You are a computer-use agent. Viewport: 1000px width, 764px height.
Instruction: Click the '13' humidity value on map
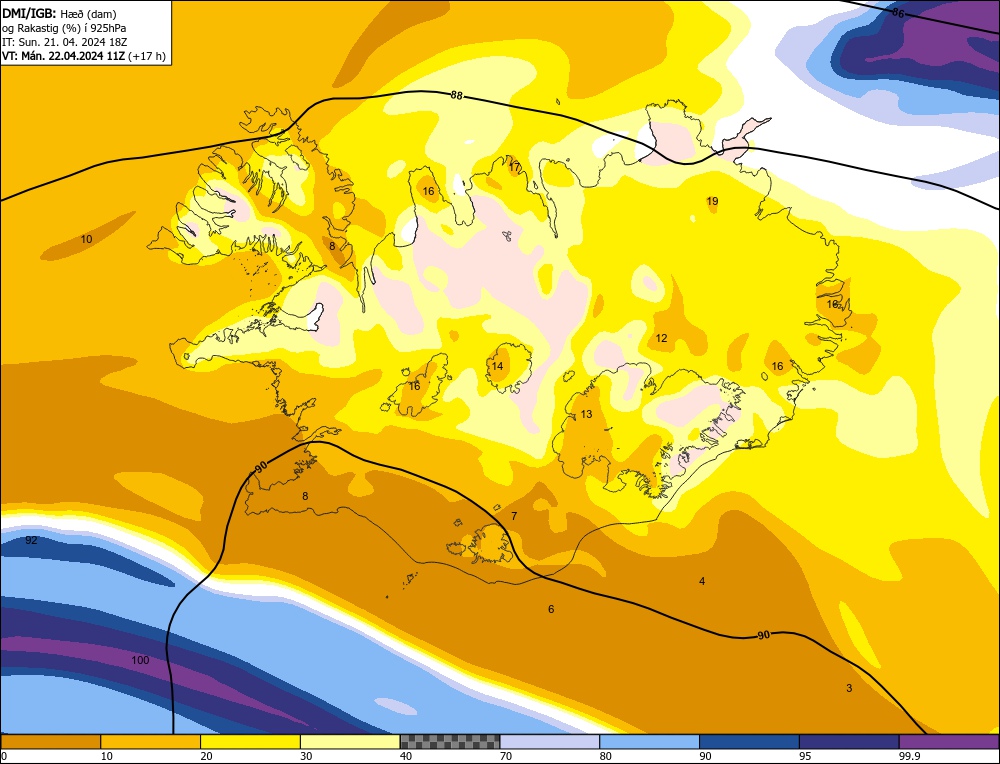click(x=586, y=415)
